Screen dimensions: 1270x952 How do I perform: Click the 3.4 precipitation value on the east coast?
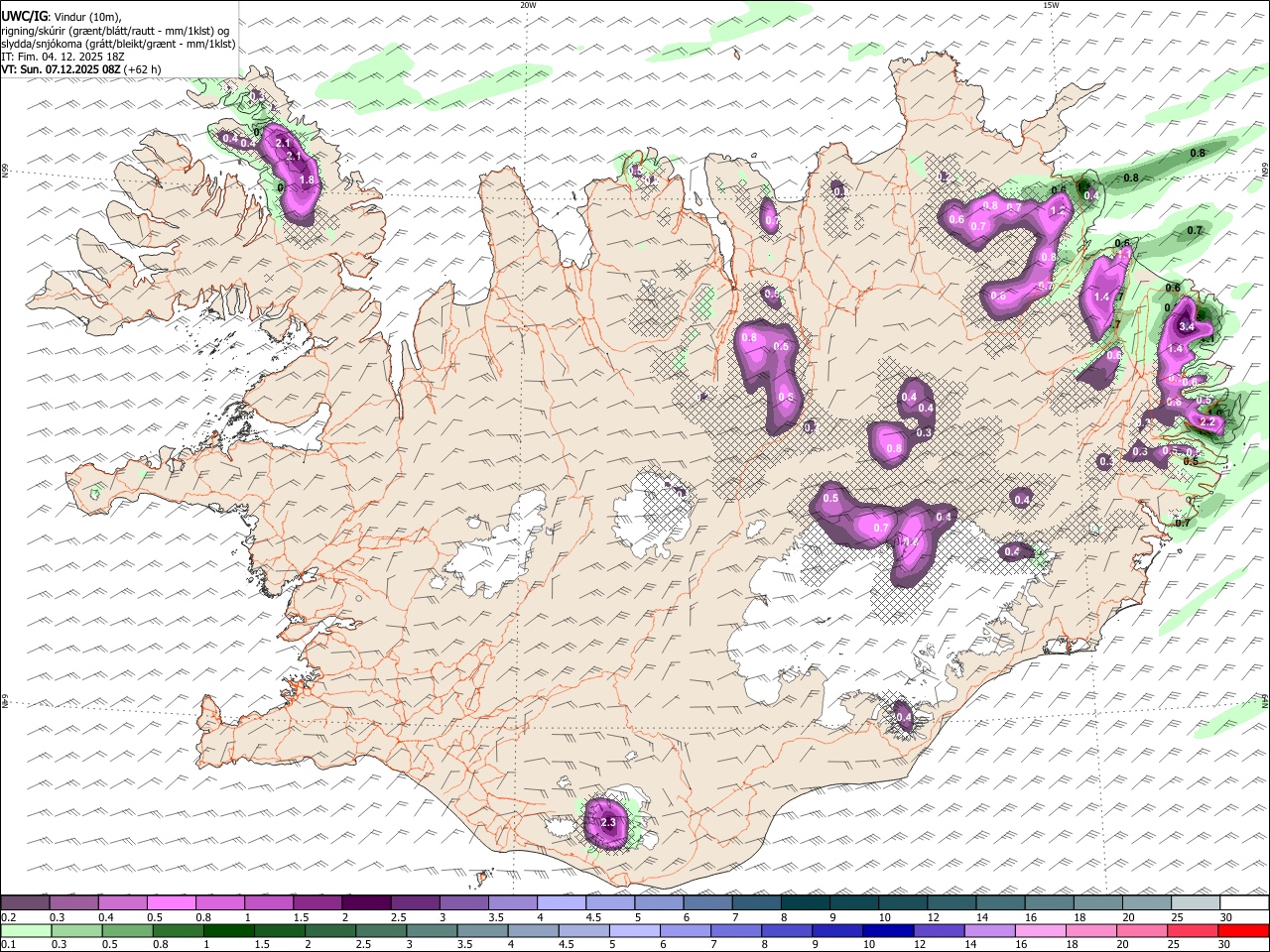coord(1186,326)
